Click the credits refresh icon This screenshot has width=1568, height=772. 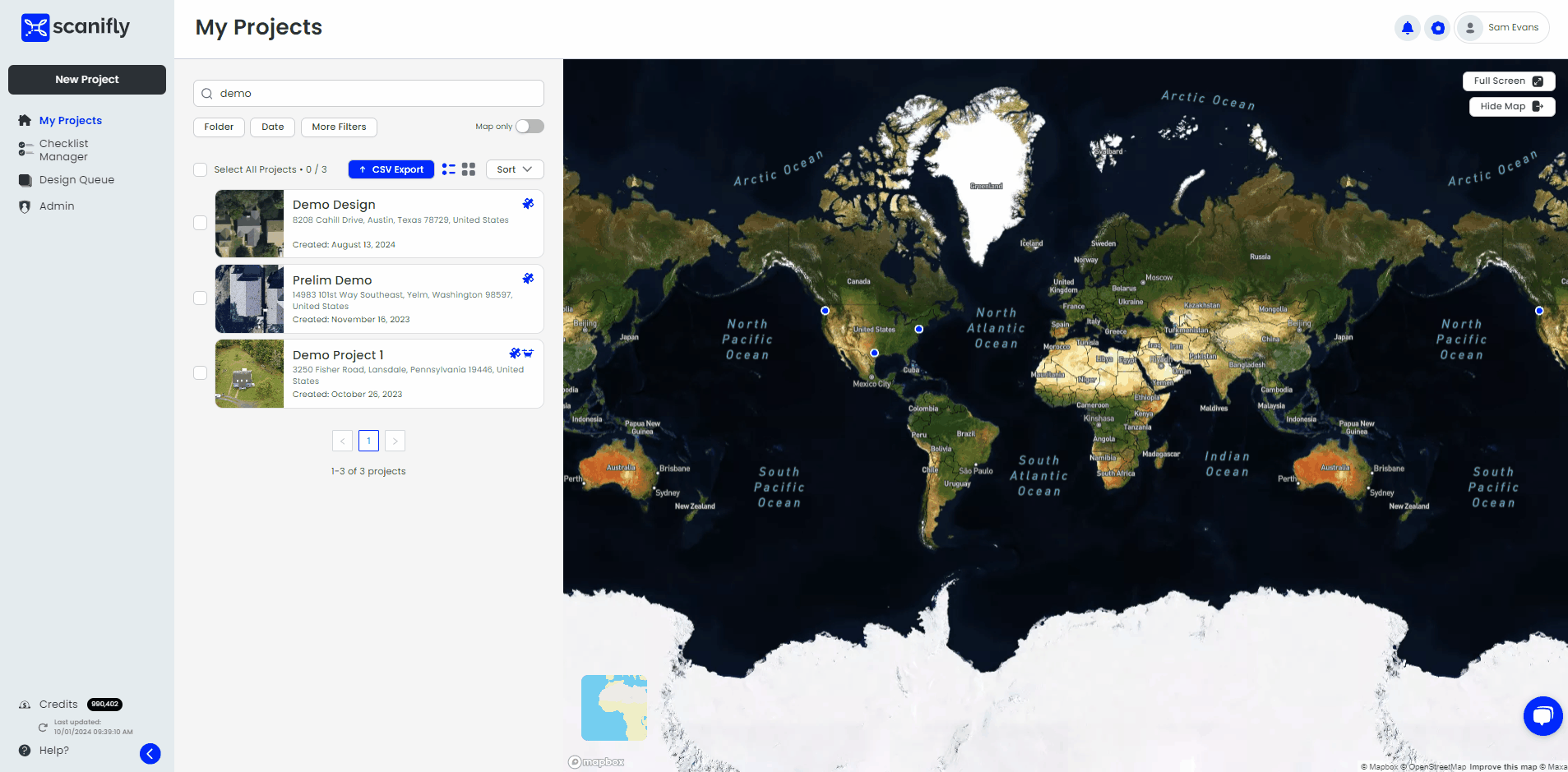pos(43,728)
